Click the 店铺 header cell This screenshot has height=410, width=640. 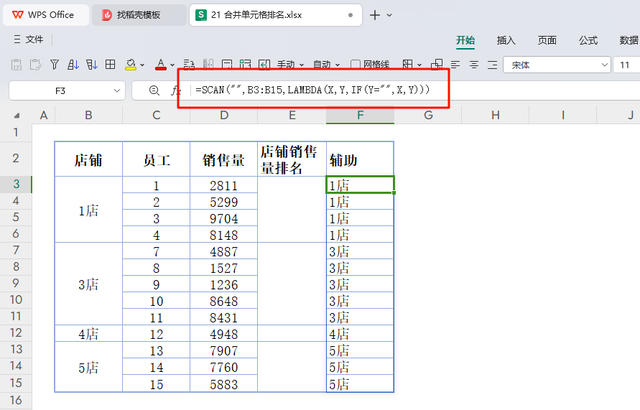click(x=89, y=159)
